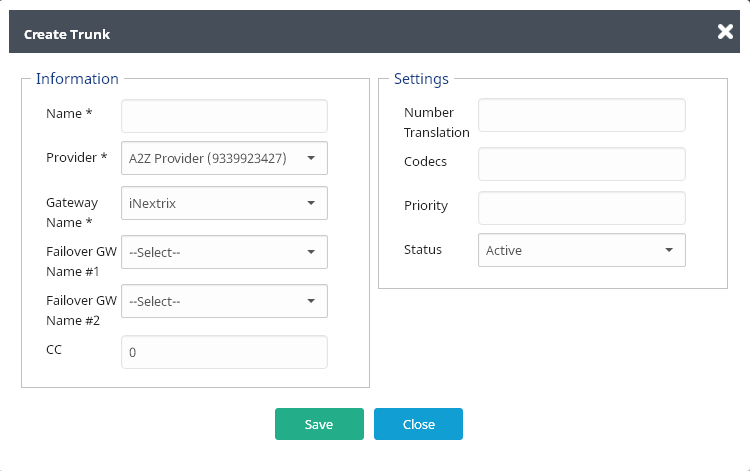The width and height of the screenshot is (750, 471).
Task: Click the Status dropdown arrow icon
Action: click(x=669, y=250)
